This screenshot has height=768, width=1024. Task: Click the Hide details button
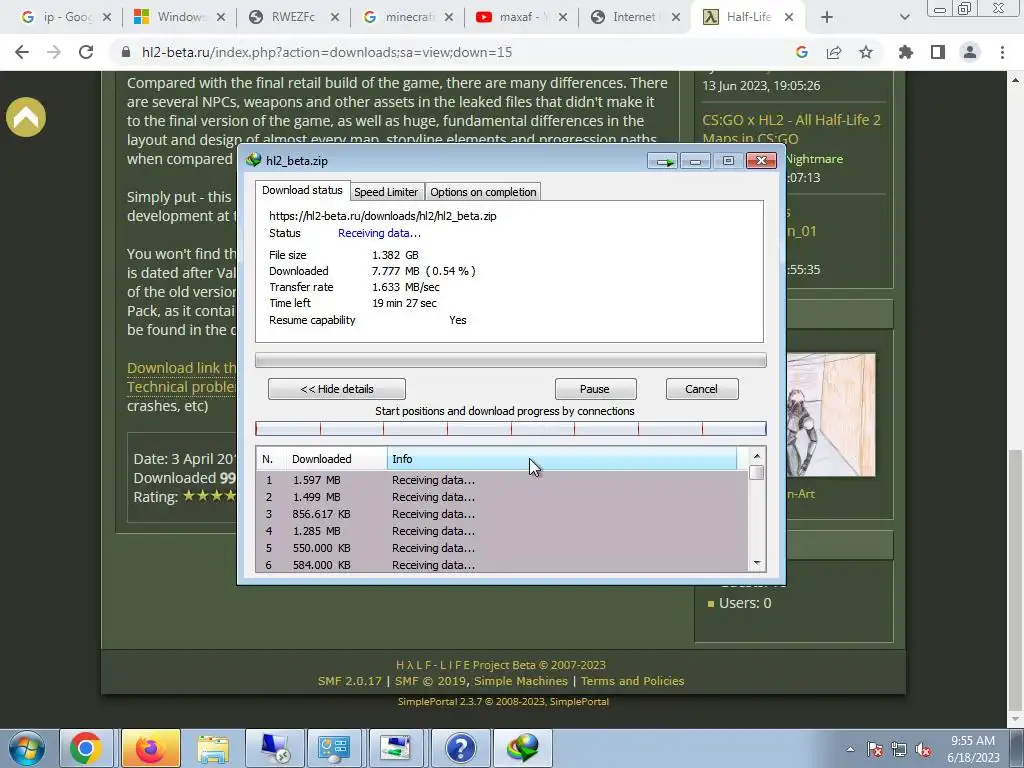336,389
